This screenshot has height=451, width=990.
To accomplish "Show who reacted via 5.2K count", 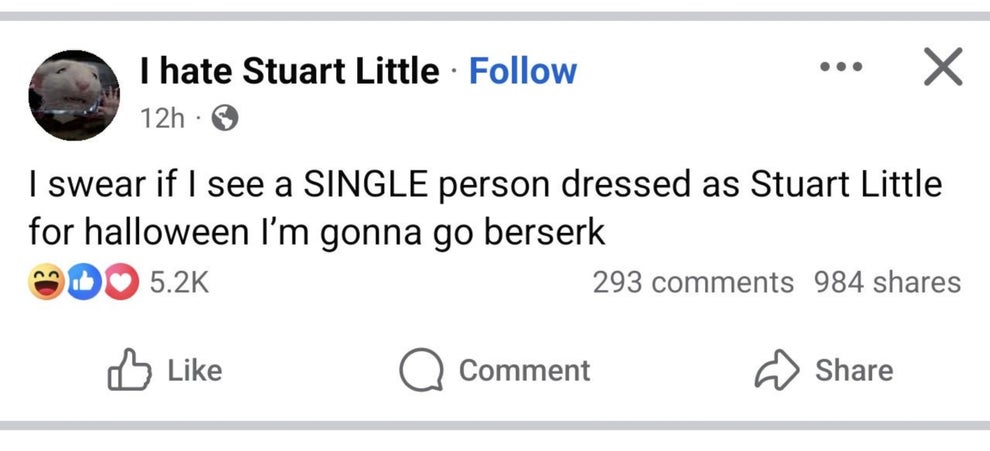I will pos(179,283).
